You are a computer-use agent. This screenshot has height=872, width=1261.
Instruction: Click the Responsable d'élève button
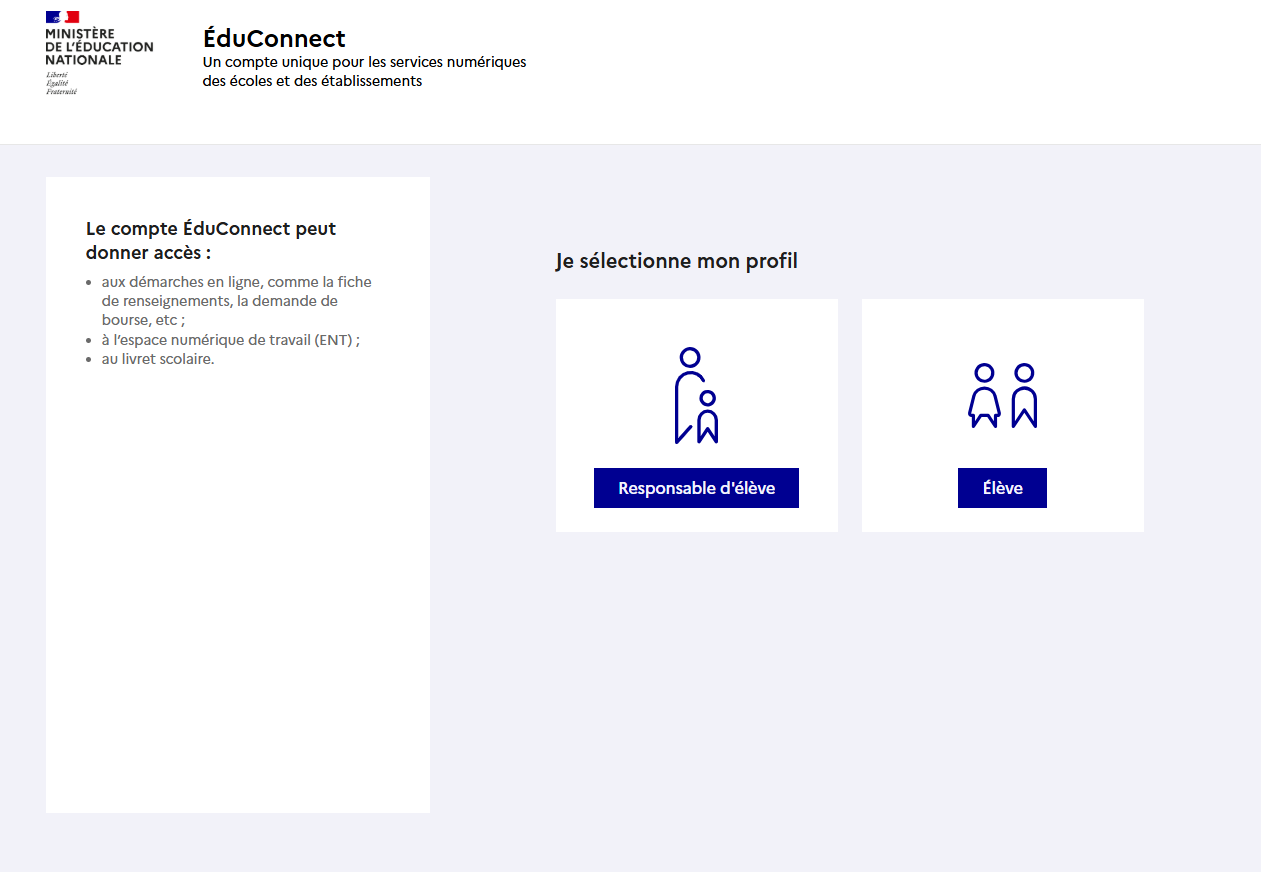coord(696,488)
